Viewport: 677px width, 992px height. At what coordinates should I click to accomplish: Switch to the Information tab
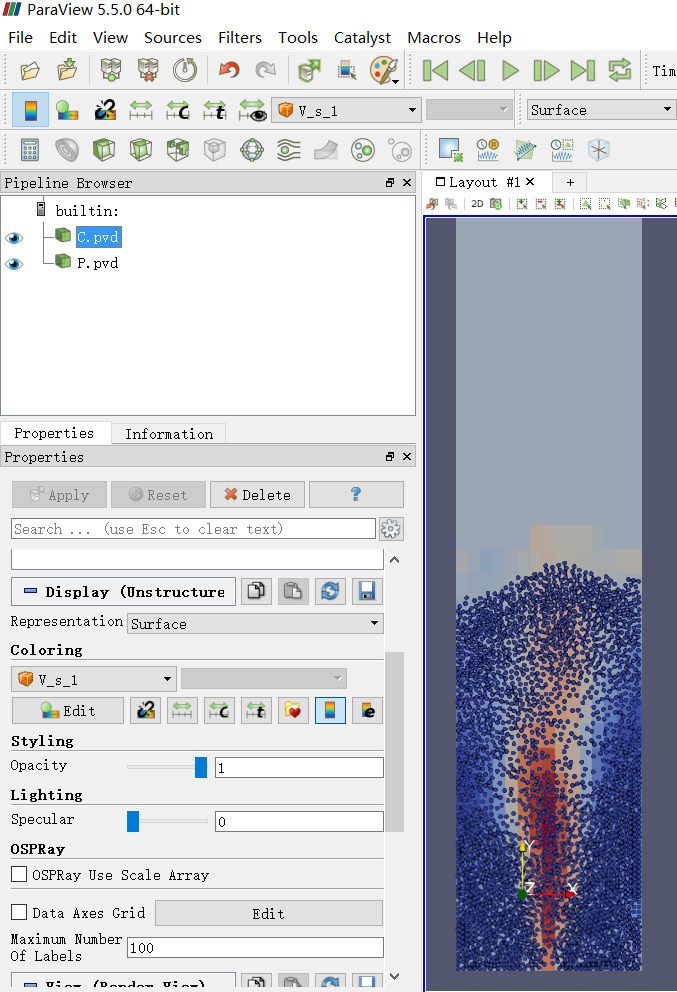pyautogui.click(x=169, y=434)
